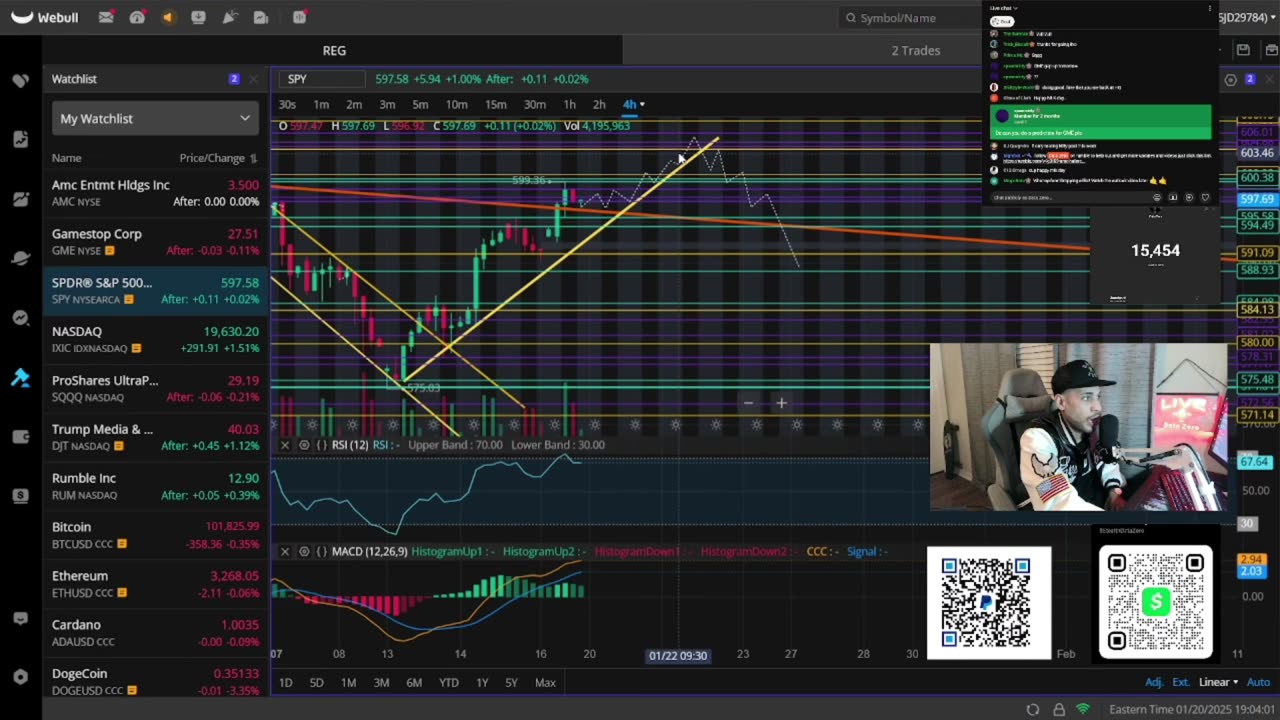The height and width of the screenshot is (720, 1280).
Task: Click the hexagon settings icon above price axis
Action: pyautogui.click(x=1231, y=79)
